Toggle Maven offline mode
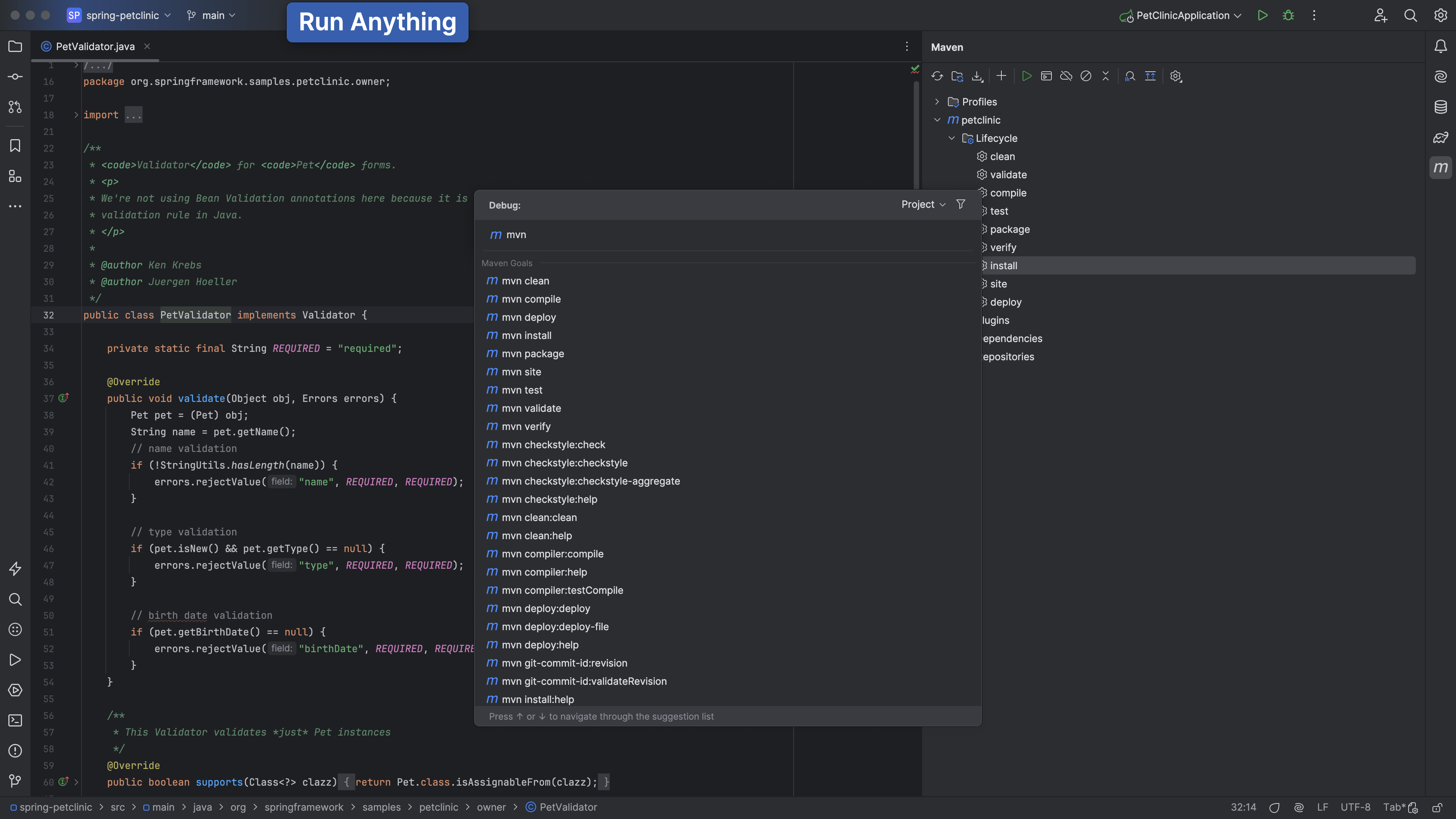 click(1067, 76)
